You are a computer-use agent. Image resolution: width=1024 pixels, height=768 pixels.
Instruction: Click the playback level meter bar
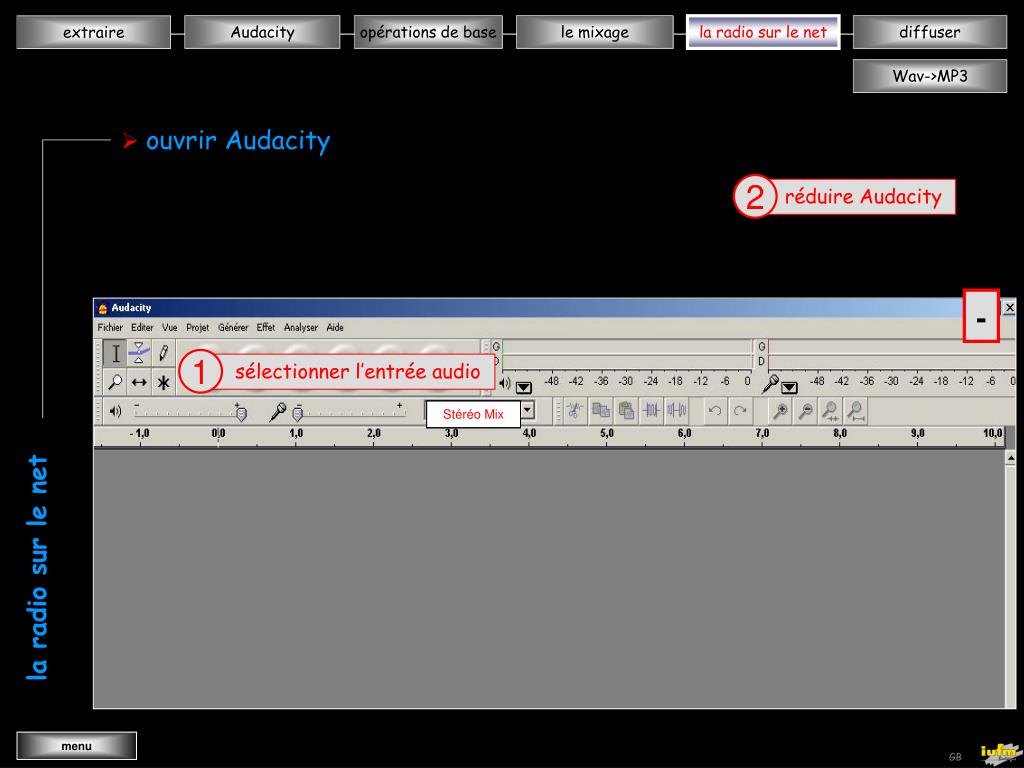[626, 353]
